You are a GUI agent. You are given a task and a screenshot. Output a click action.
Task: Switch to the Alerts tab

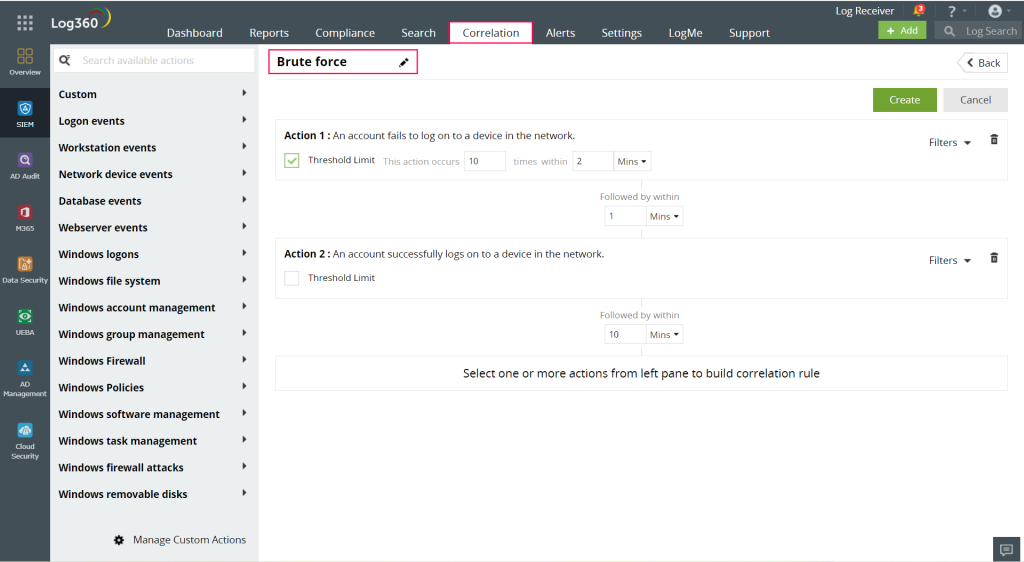pyautogui.click(x=560, y=33)
